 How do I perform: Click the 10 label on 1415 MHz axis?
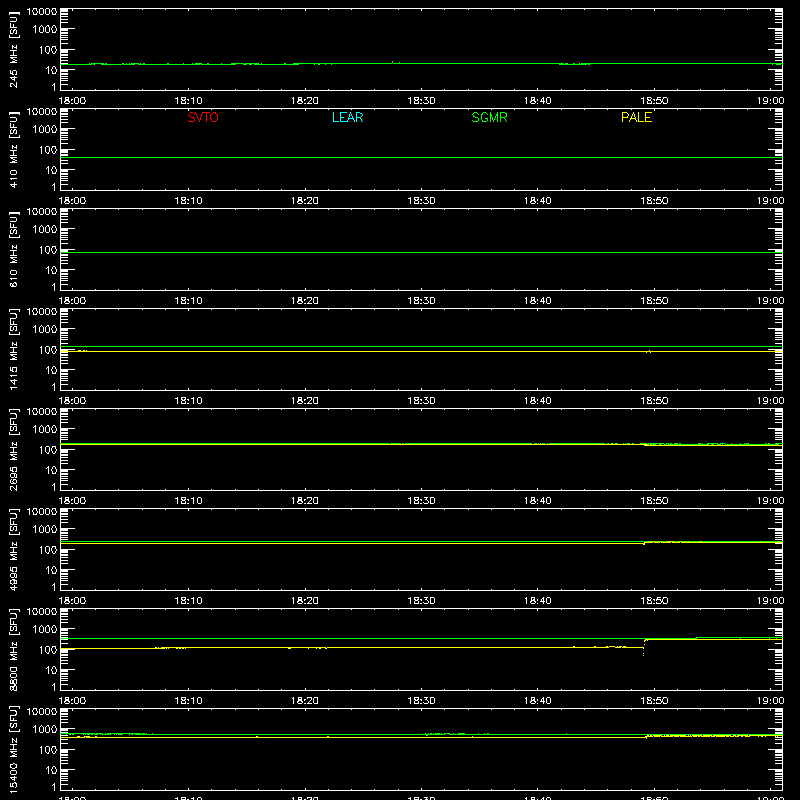[51, 370]
